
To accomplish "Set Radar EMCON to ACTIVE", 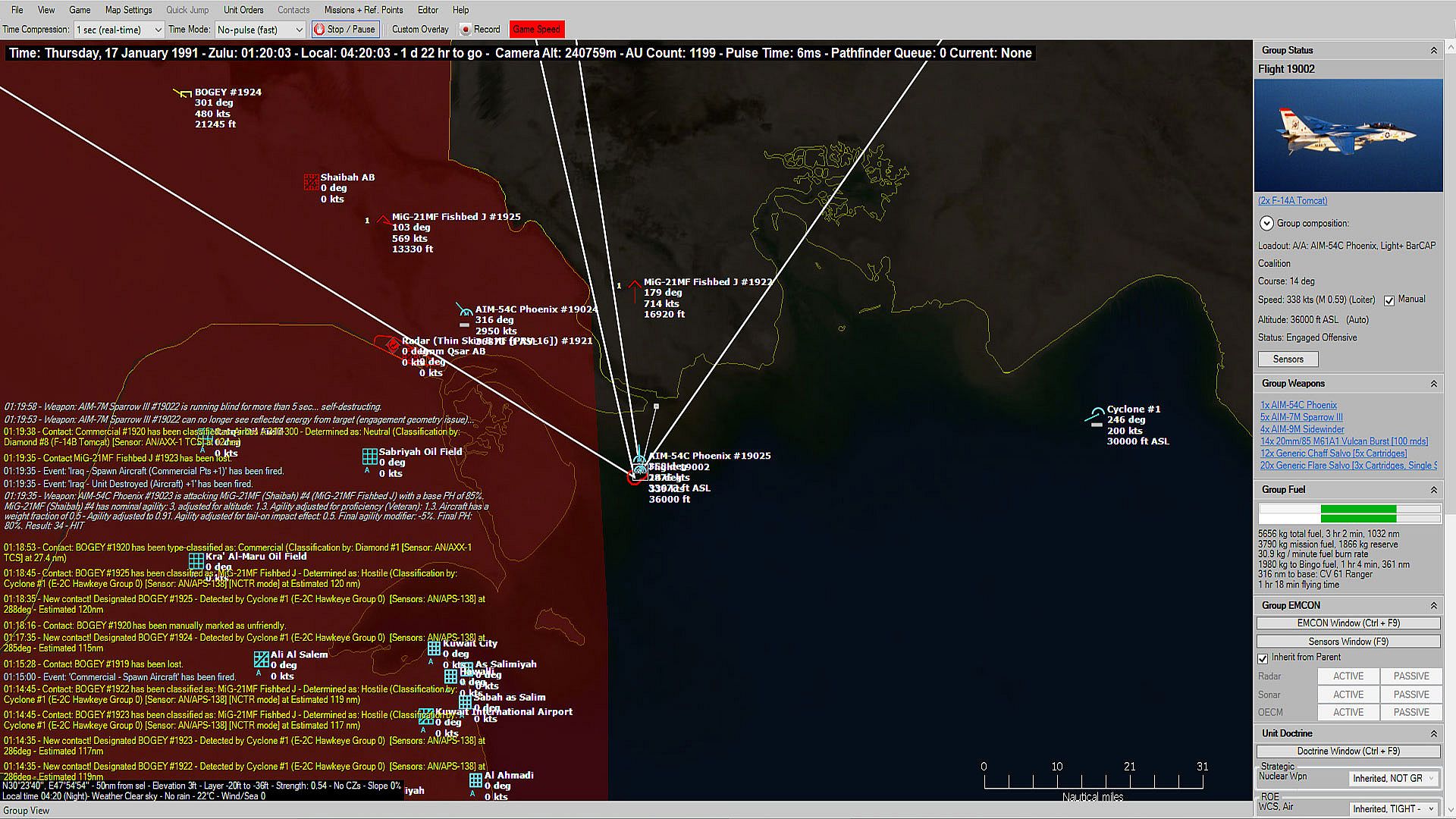I will pos(1348,676).
